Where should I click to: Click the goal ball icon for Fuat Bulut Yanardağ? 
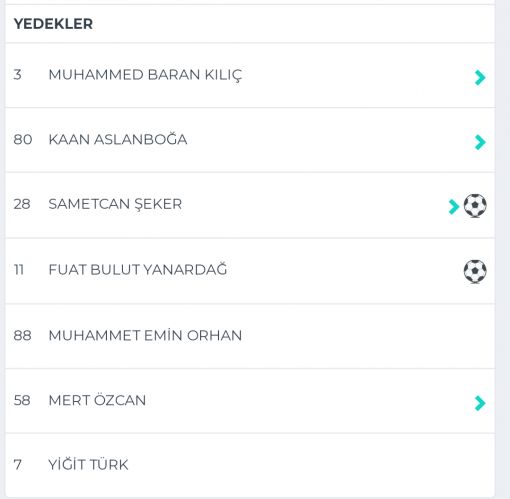[x=475, y=271]
